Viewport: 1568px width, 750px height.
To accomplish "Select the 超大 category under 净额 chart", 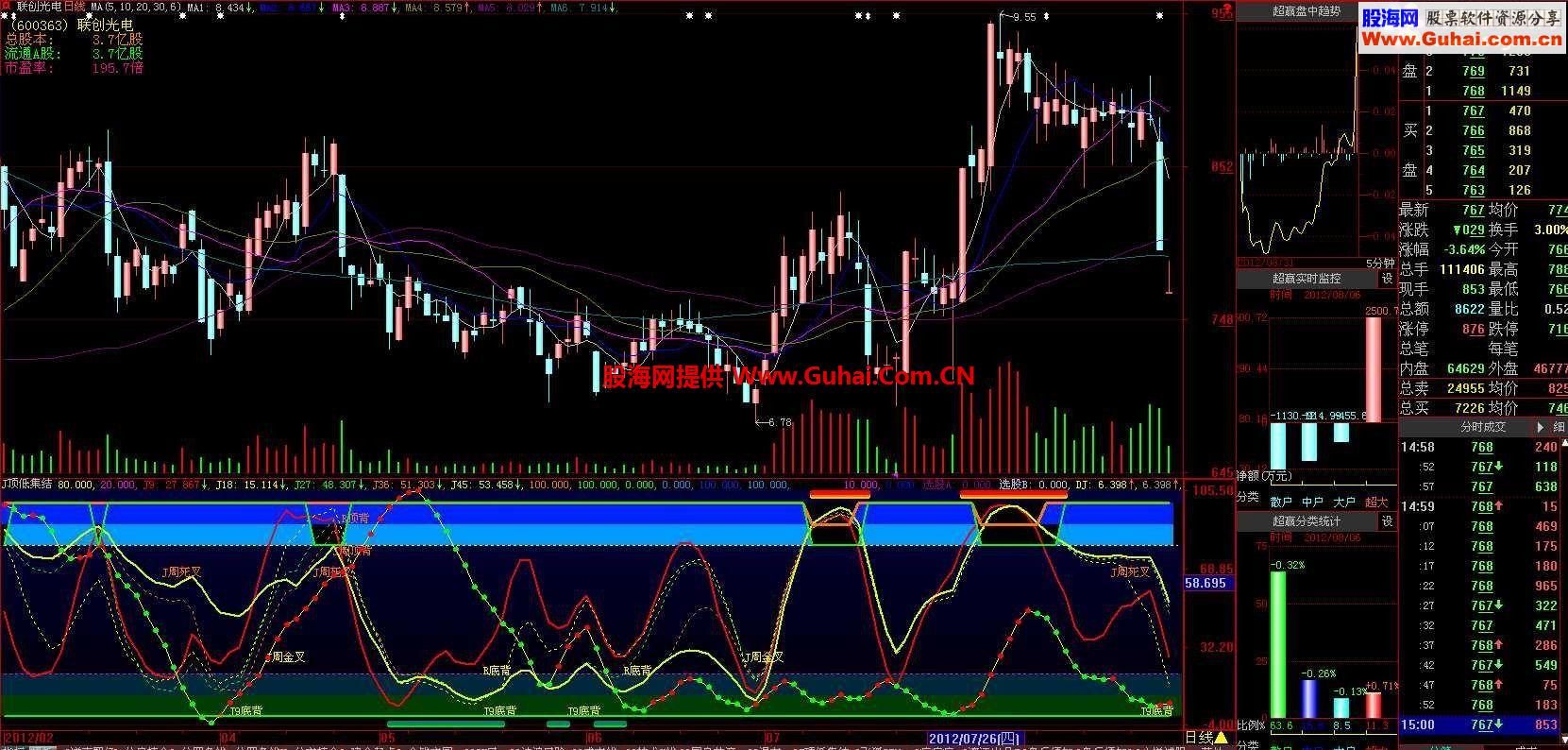I will point(1376,502).
